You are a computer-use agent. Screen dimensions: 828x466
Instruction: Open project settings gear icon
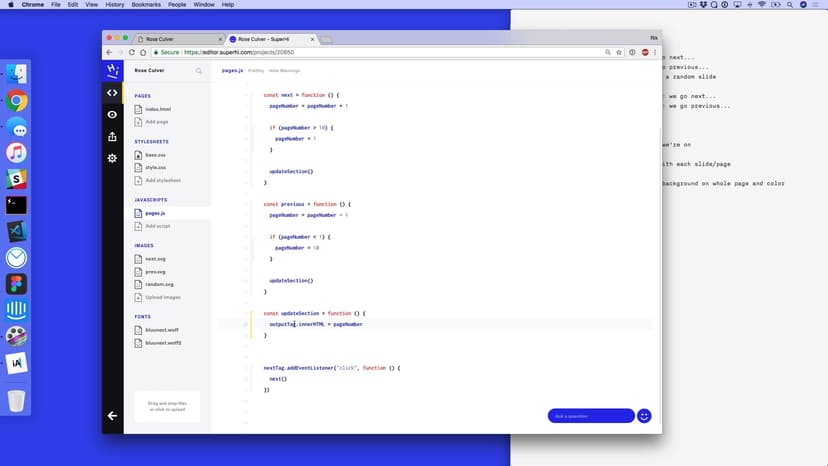[x=112, y=158]
